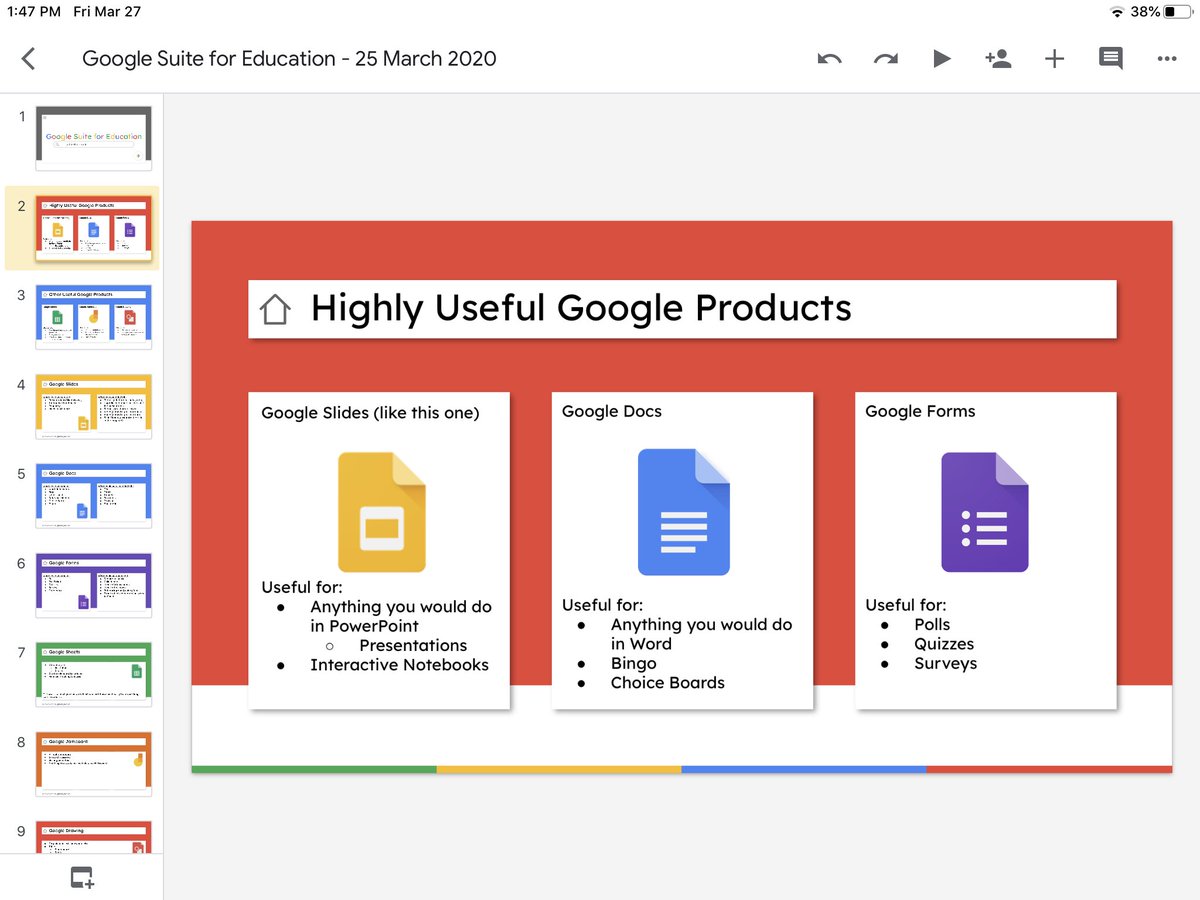This screenshot has height=900, width=1200.
Task: Open slide 6 Google Forms thumbnail
Action: pyautogui.click(x=94, y=585)
